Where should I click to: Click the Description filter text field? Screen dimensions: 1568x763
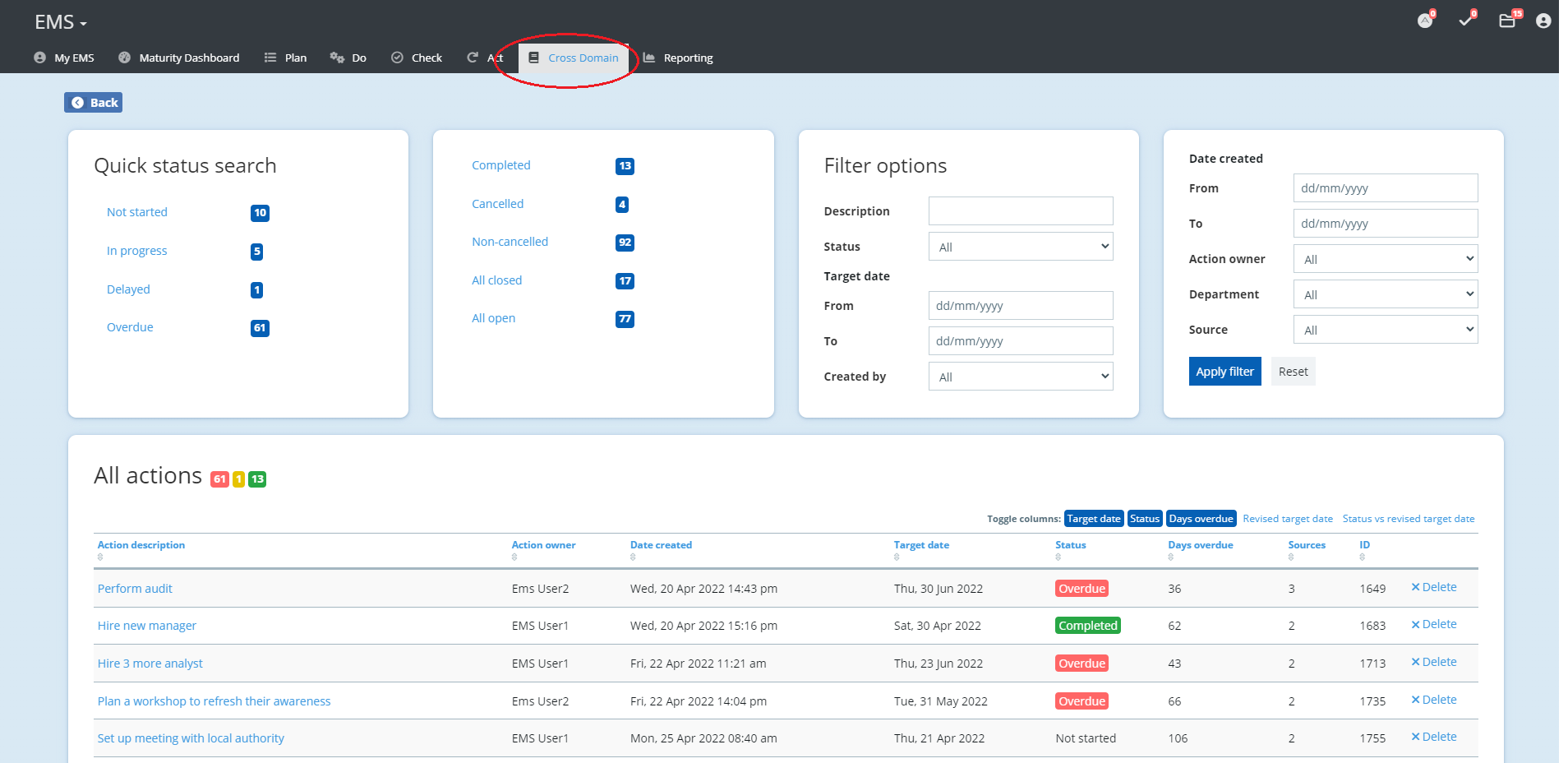point(1020,211)
